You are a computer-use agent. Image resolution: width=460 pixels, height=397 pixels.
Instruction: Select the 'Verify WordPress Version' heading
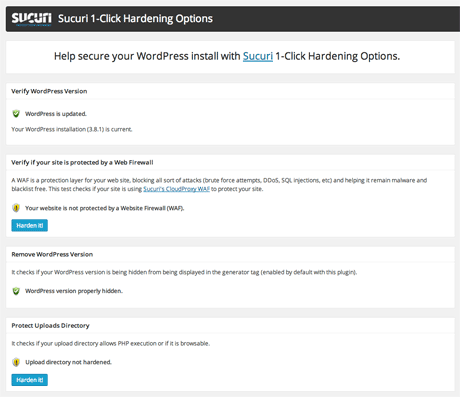pos(49,91)
